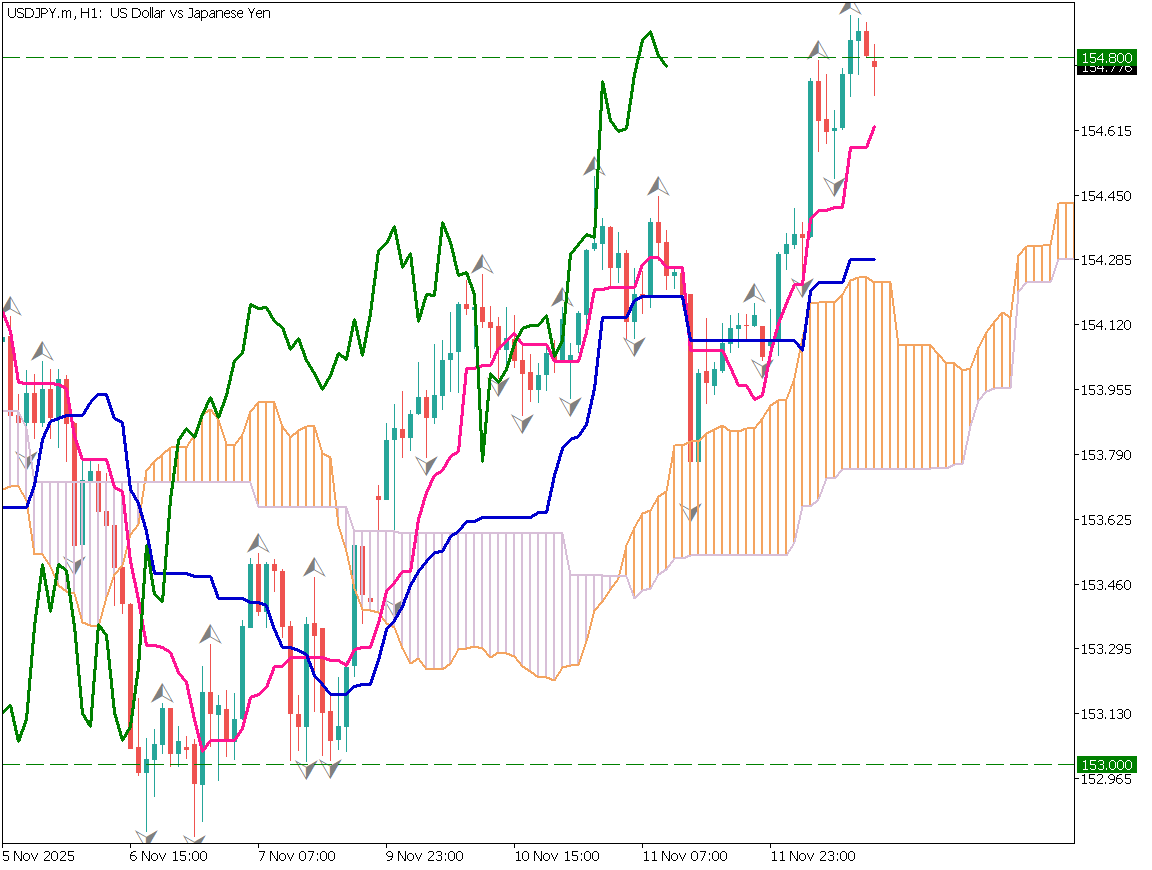Click the 11 Nov 23:00 time label
Viewport: 1152px width, 870px height.
click(x=812, y=856)
